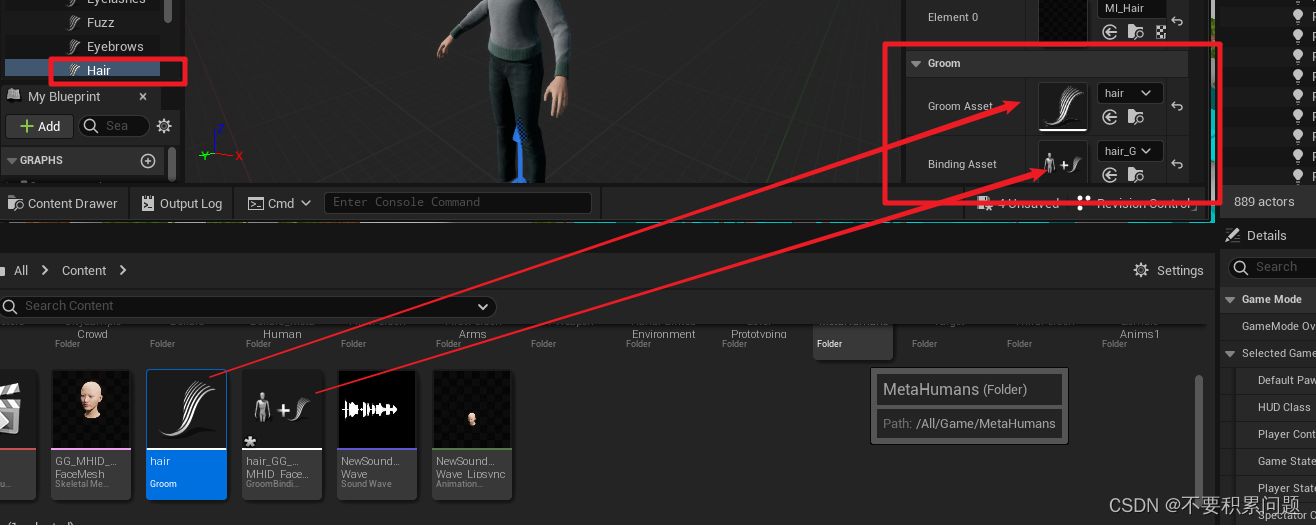Use selected asset for Element 0 material
The height and width of the screenshot is (525, 1316).
tap(1110, 32)
